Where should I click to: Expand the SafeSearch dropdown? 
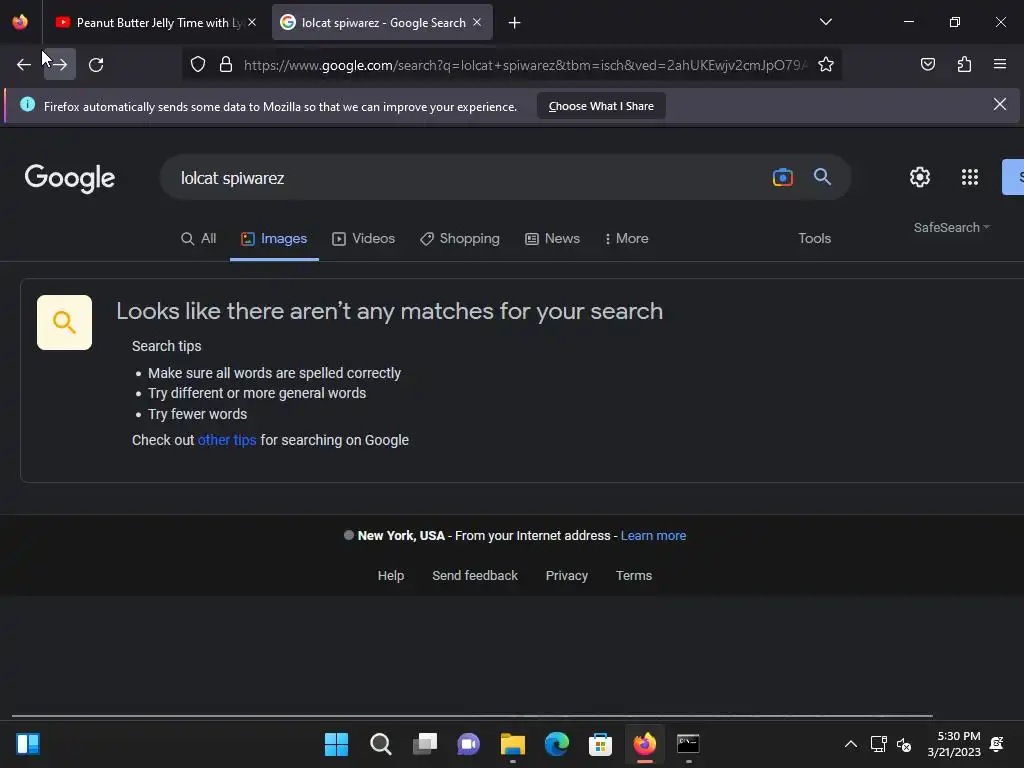pos(952,227)
